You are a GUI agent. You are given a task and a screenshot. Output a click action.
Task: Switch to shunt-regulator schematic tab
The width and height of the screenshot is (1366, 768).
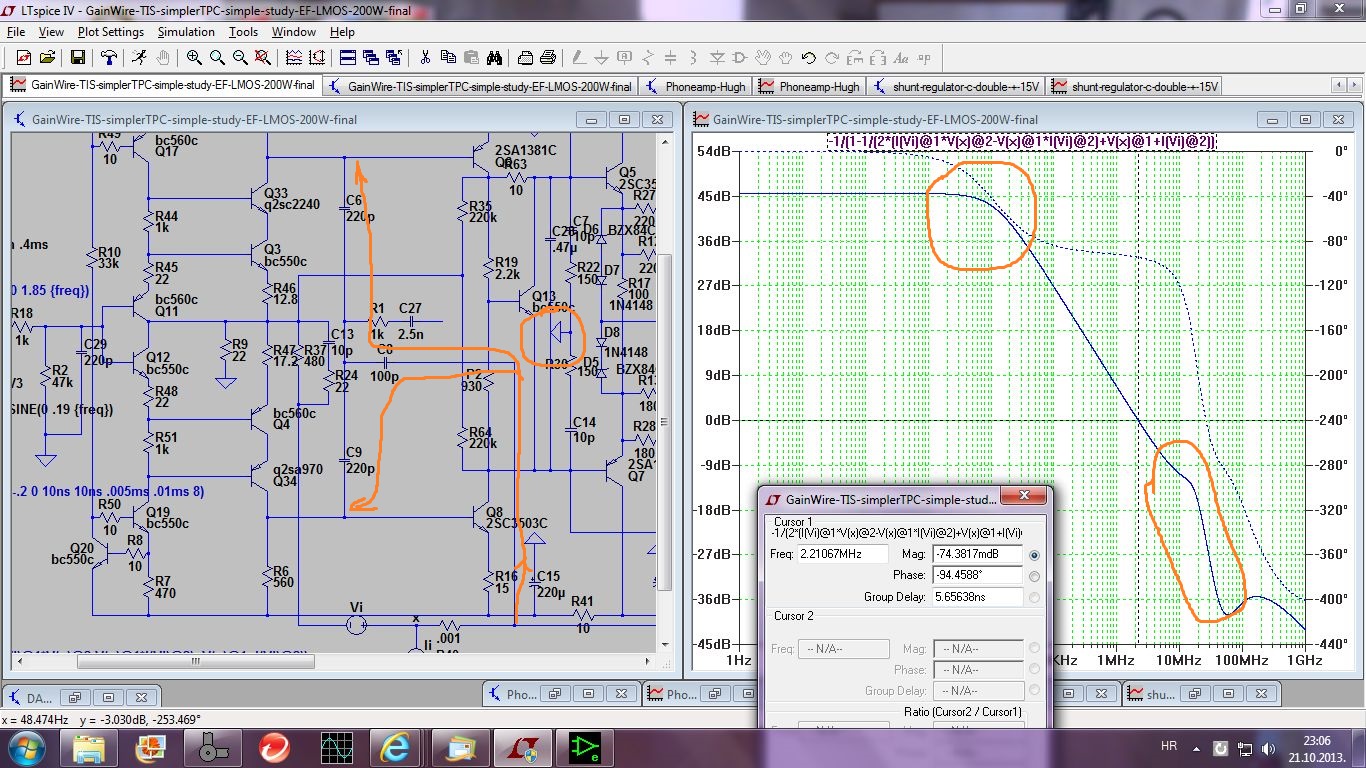(x=955, y=86)
